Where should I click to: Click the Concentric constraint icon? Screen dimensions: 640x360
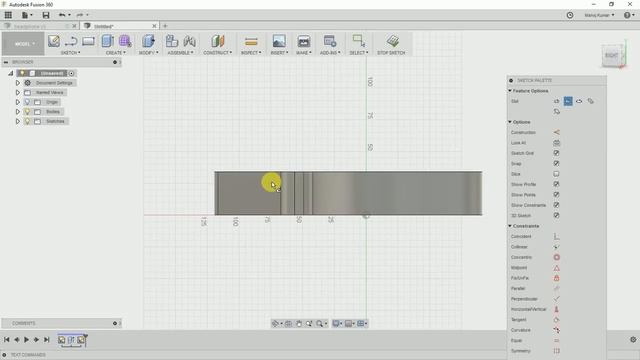pyautogui.click(x=556, y=257)
